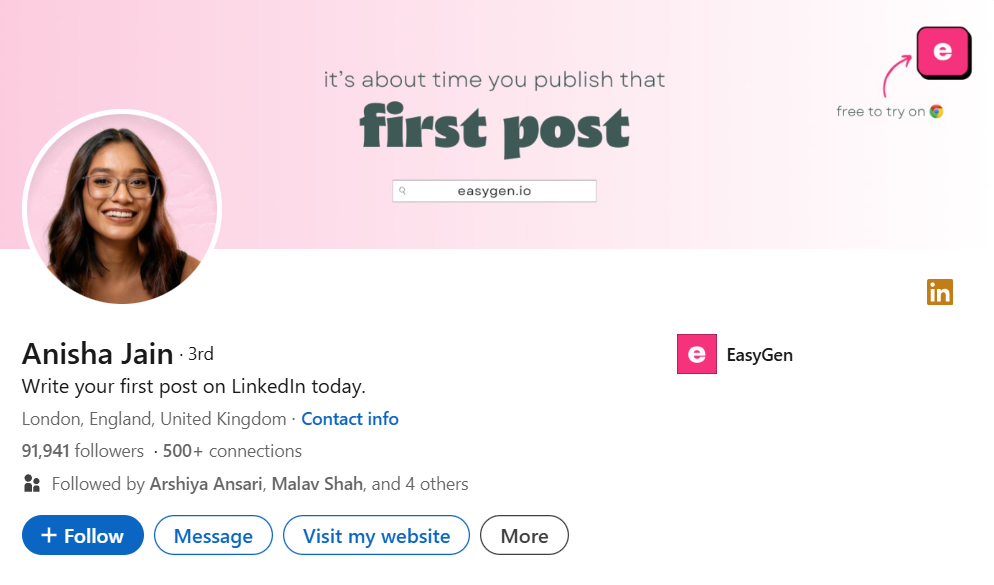This screenshot has width=994, height=585.
Task: Open the 91,941 followers link
Action: point(82,451)
